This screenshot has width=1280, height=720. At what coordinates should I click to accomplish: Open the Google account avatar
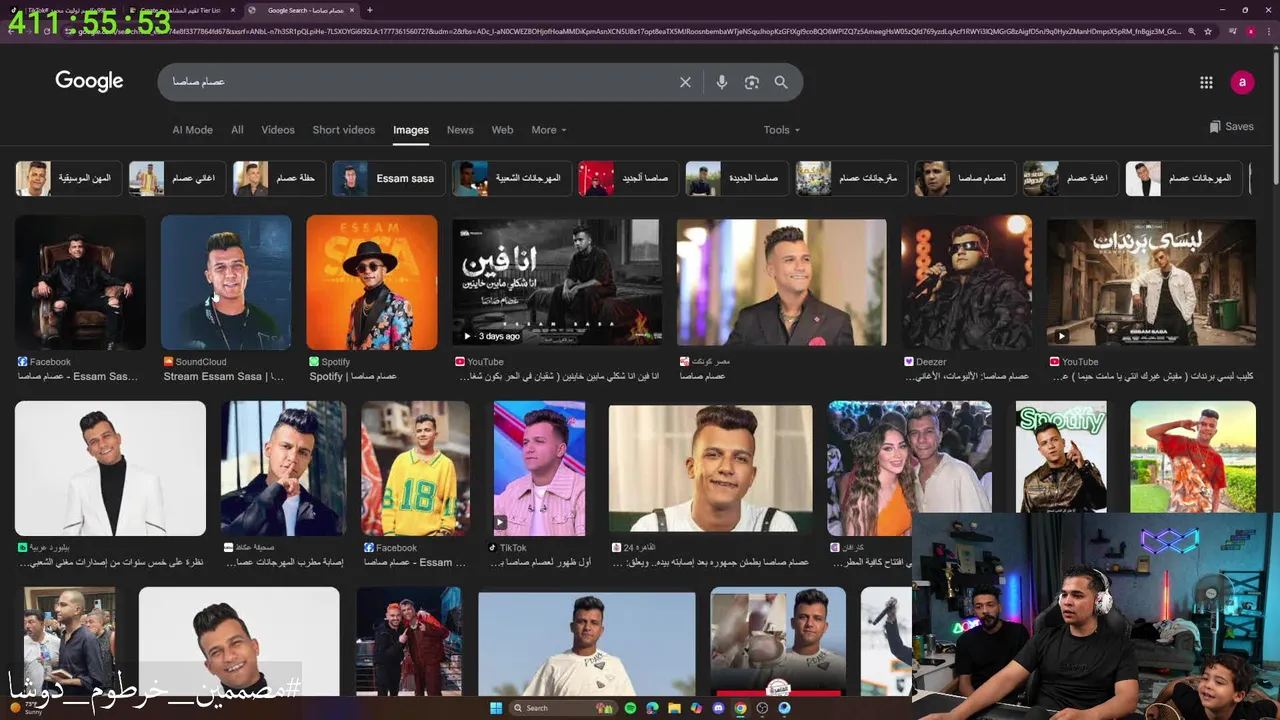point(1242,82)
